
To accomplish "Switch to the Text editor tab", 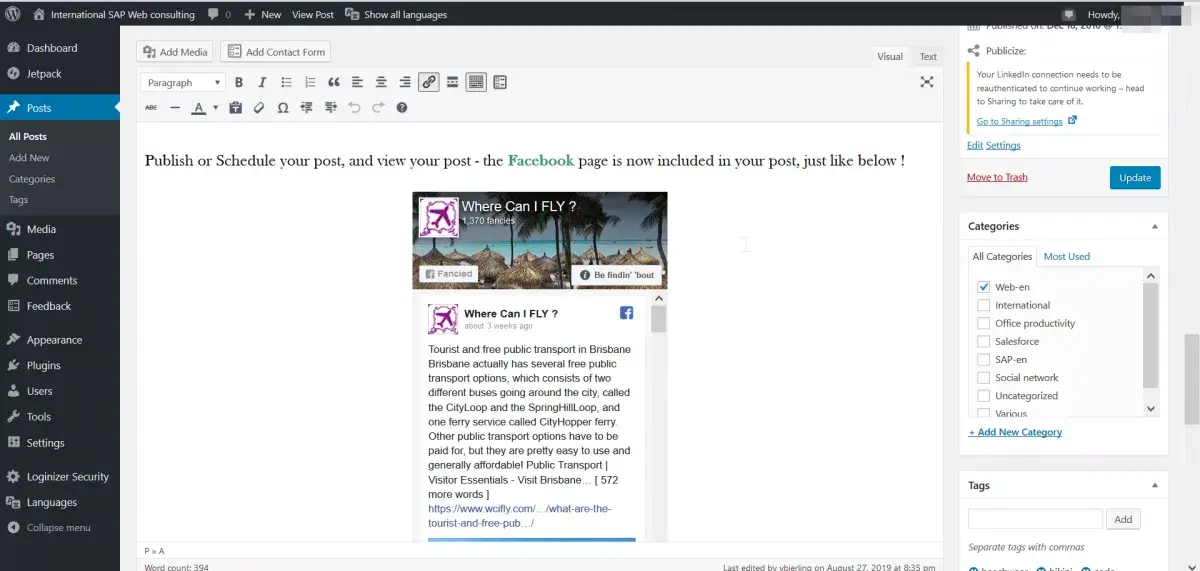I will (928, 56).
